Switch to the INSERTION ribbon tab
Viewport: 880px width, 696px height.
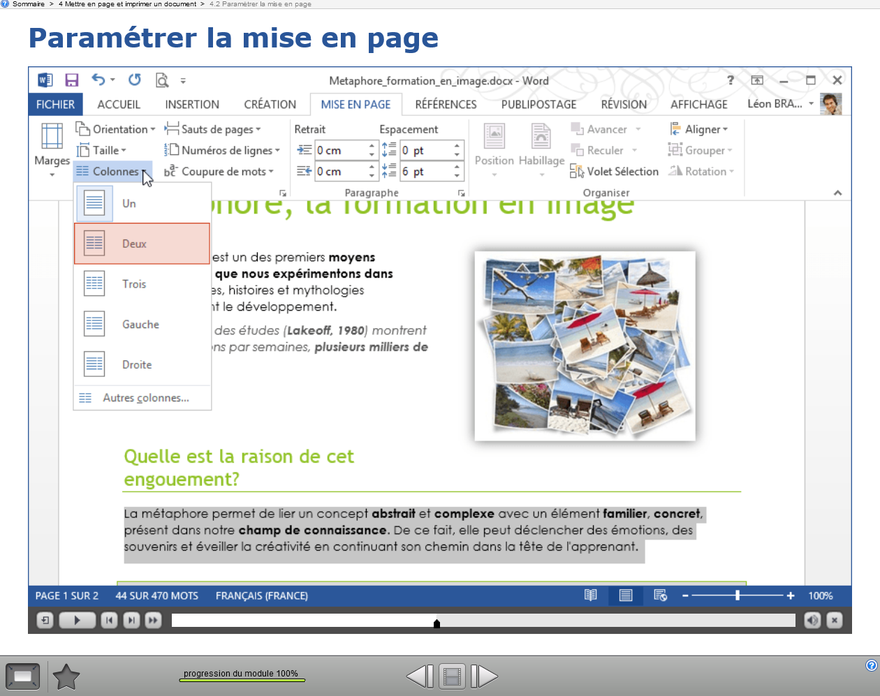[x=192, y=104]
